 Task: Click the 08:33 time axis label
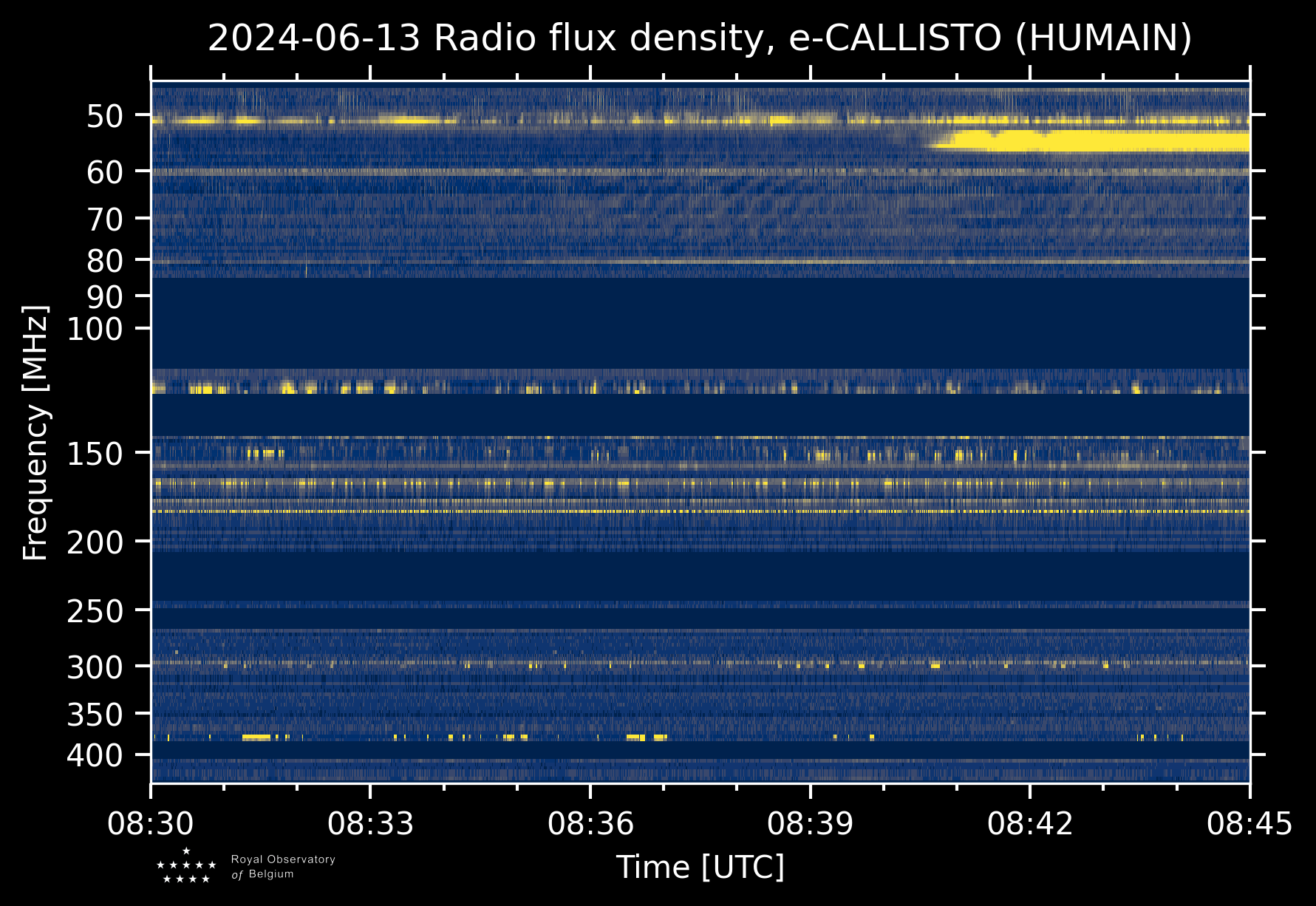(x=370, y=823)
